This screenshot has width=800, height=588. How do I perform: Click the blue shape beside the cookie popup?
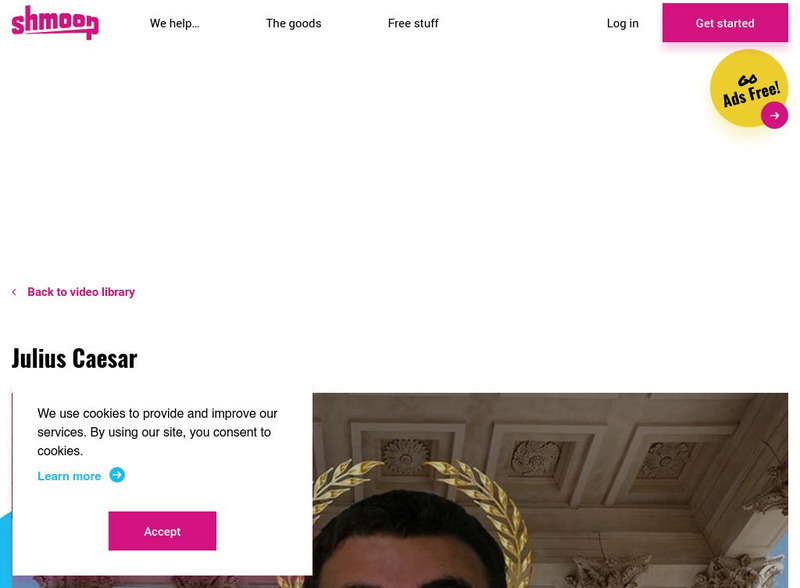(x=6, y=550)
